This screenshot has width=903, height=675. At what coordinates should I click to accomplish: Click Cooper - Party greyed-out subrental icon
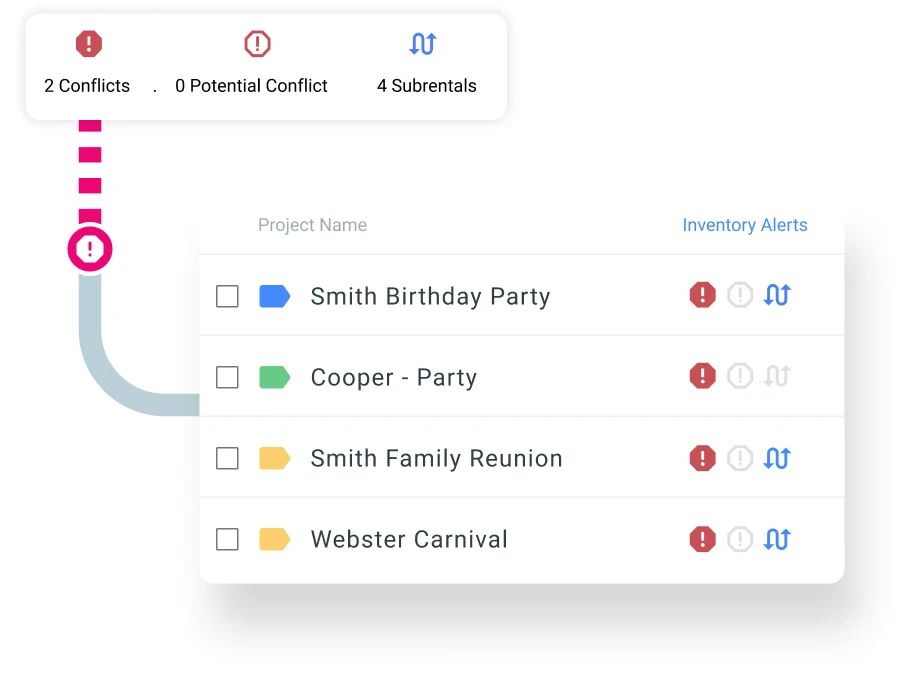pyautogui.click(x=777, y=376)
